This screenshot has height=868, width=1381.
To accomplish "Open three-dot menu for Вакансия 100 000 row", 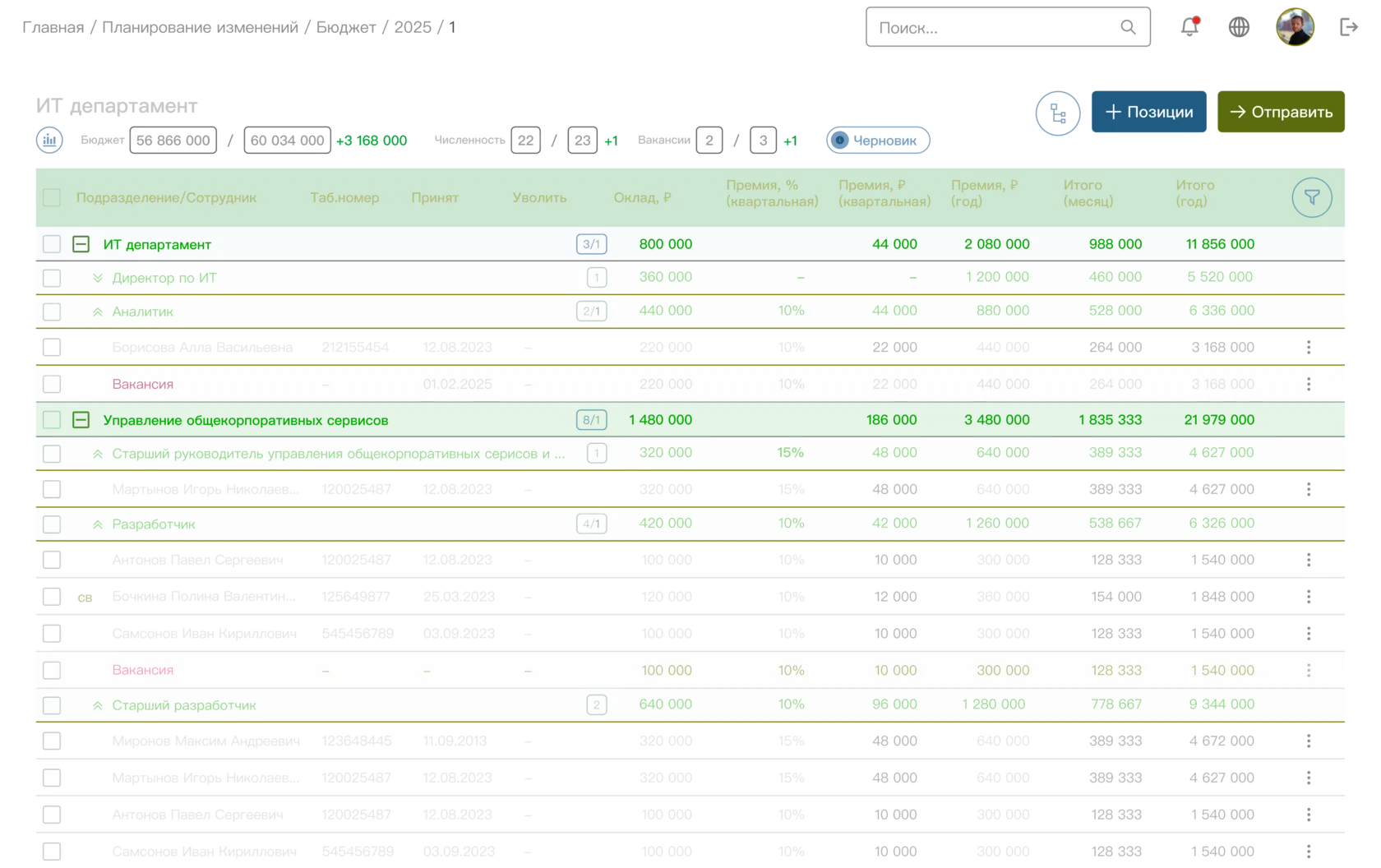I will pos(1309,671).
